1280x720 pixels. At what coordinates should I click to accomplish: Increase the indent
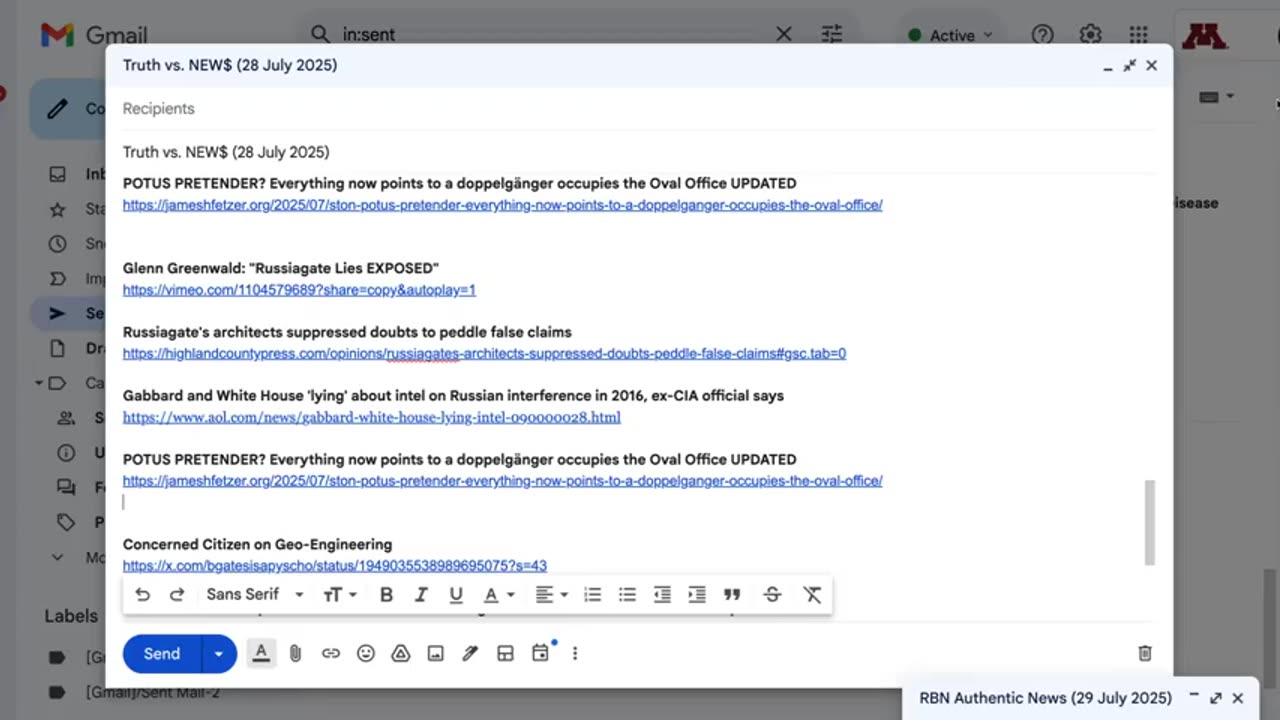697,595
